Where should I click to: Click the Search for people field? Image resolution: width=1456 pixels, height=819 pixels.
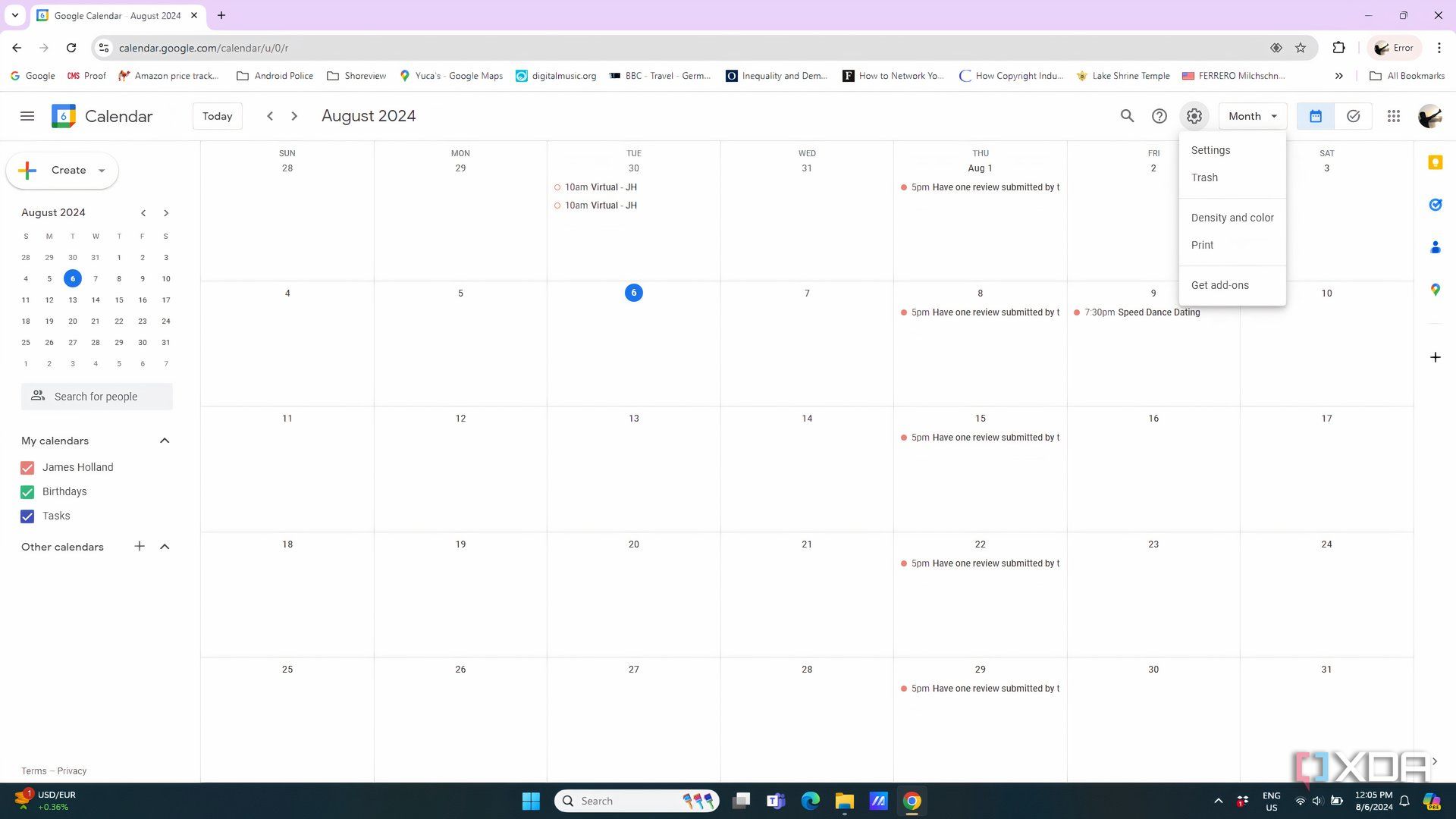click(x=96, y=397)
